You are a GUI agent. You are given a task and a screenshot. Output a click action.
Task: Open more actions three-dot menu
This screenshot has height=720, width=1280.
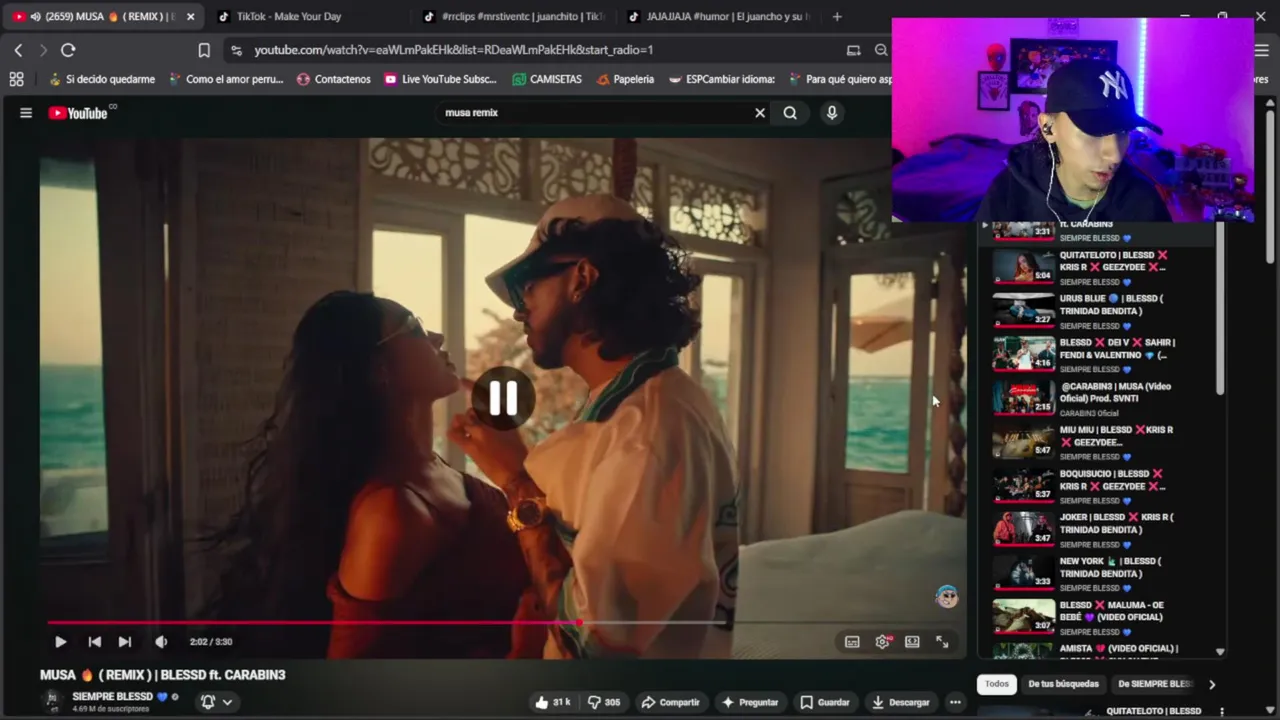(x=955, y=702)
